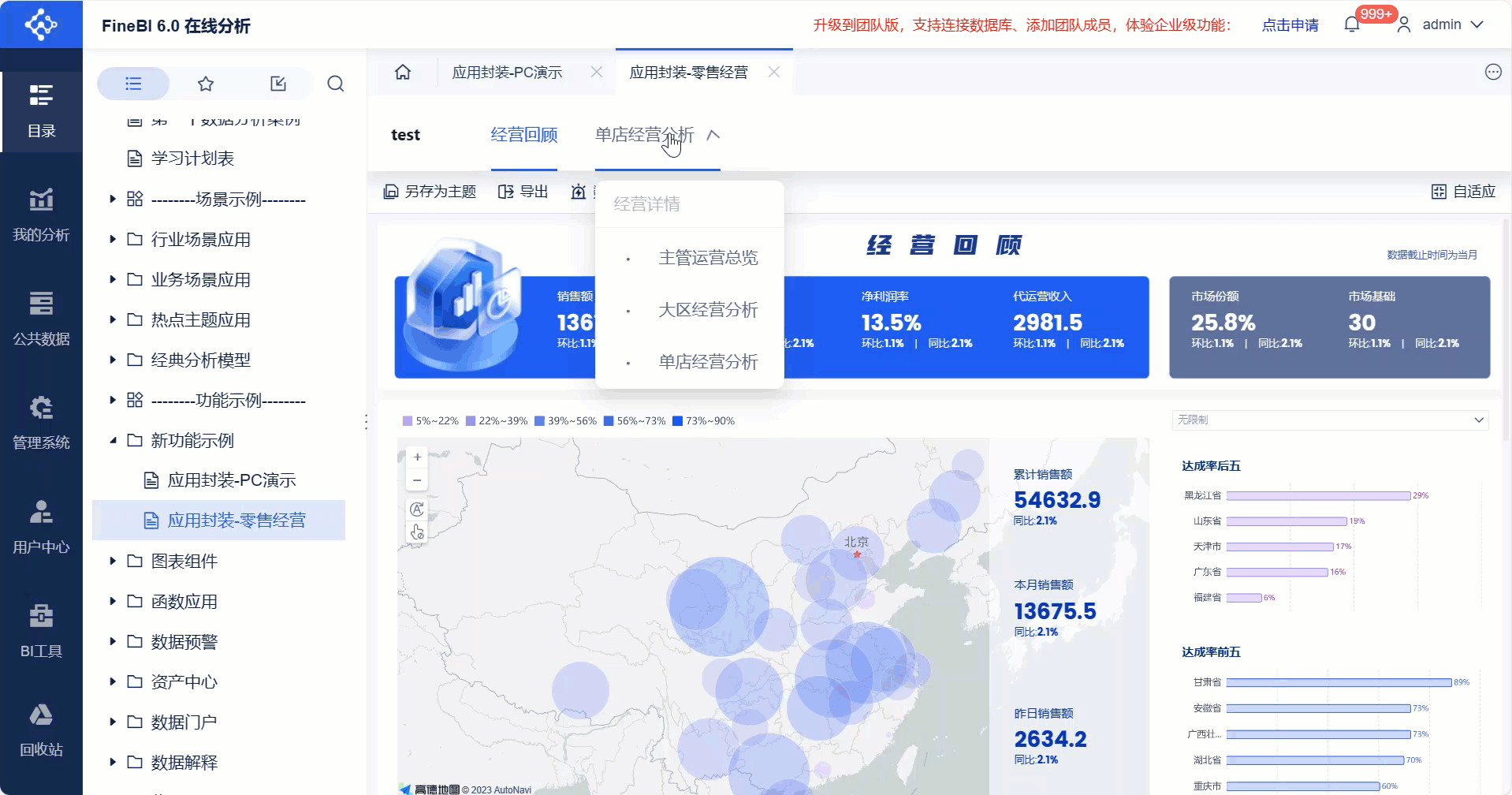The image size is (1512, 795).
Task: Click the 自适应 fit-to-screen button
Action: coord(1463,192)
